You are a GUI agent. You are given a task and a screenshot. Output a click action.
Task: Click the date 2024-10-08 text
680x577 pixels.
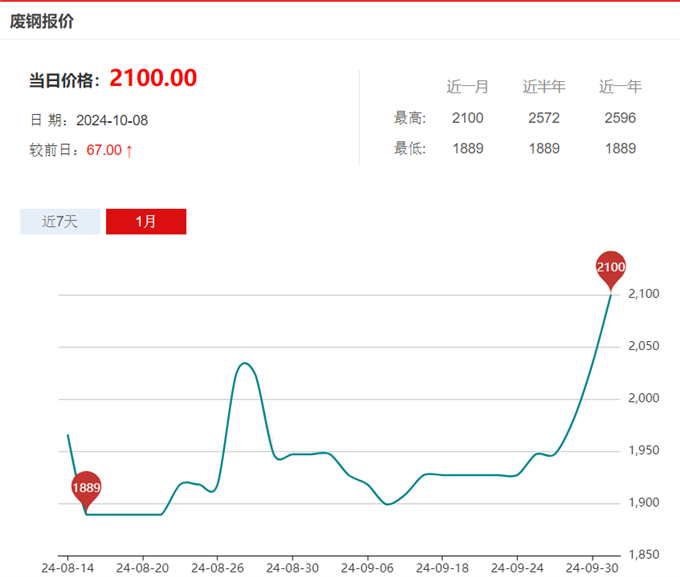112,120
